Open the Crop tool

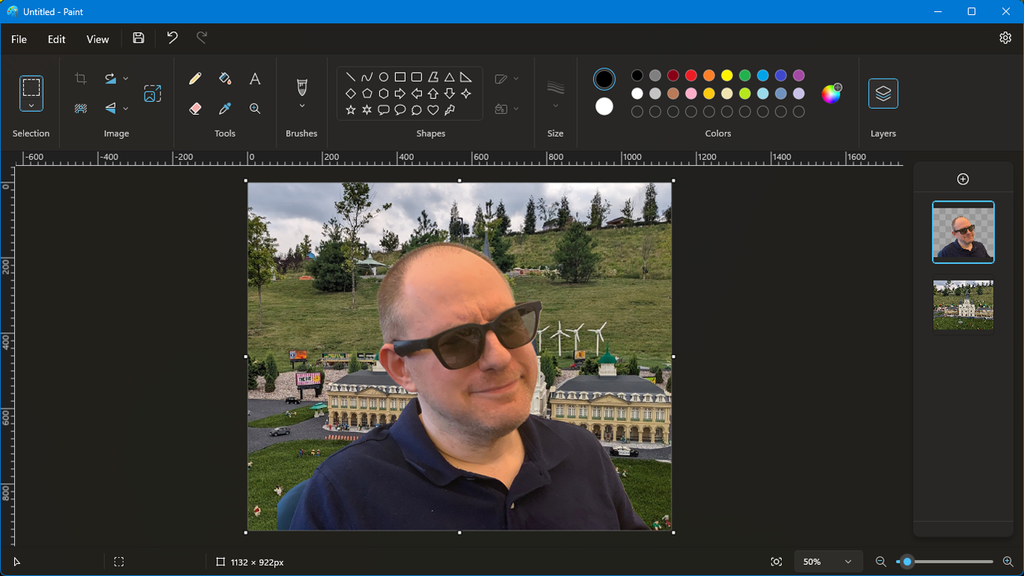80,77
